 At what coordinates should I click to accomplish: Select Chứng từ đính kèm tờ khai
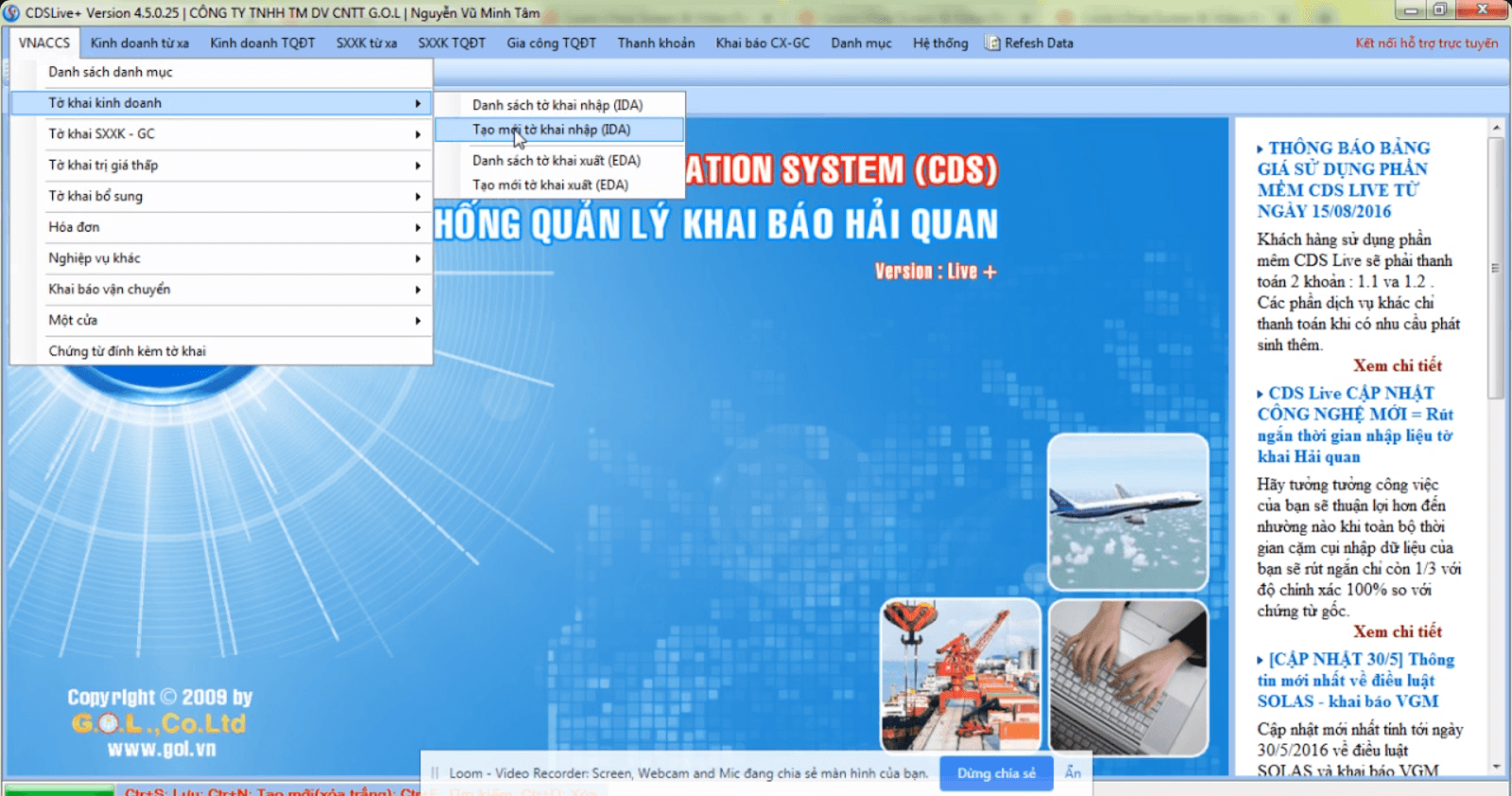pyautogui.click(x=128, y=351)
